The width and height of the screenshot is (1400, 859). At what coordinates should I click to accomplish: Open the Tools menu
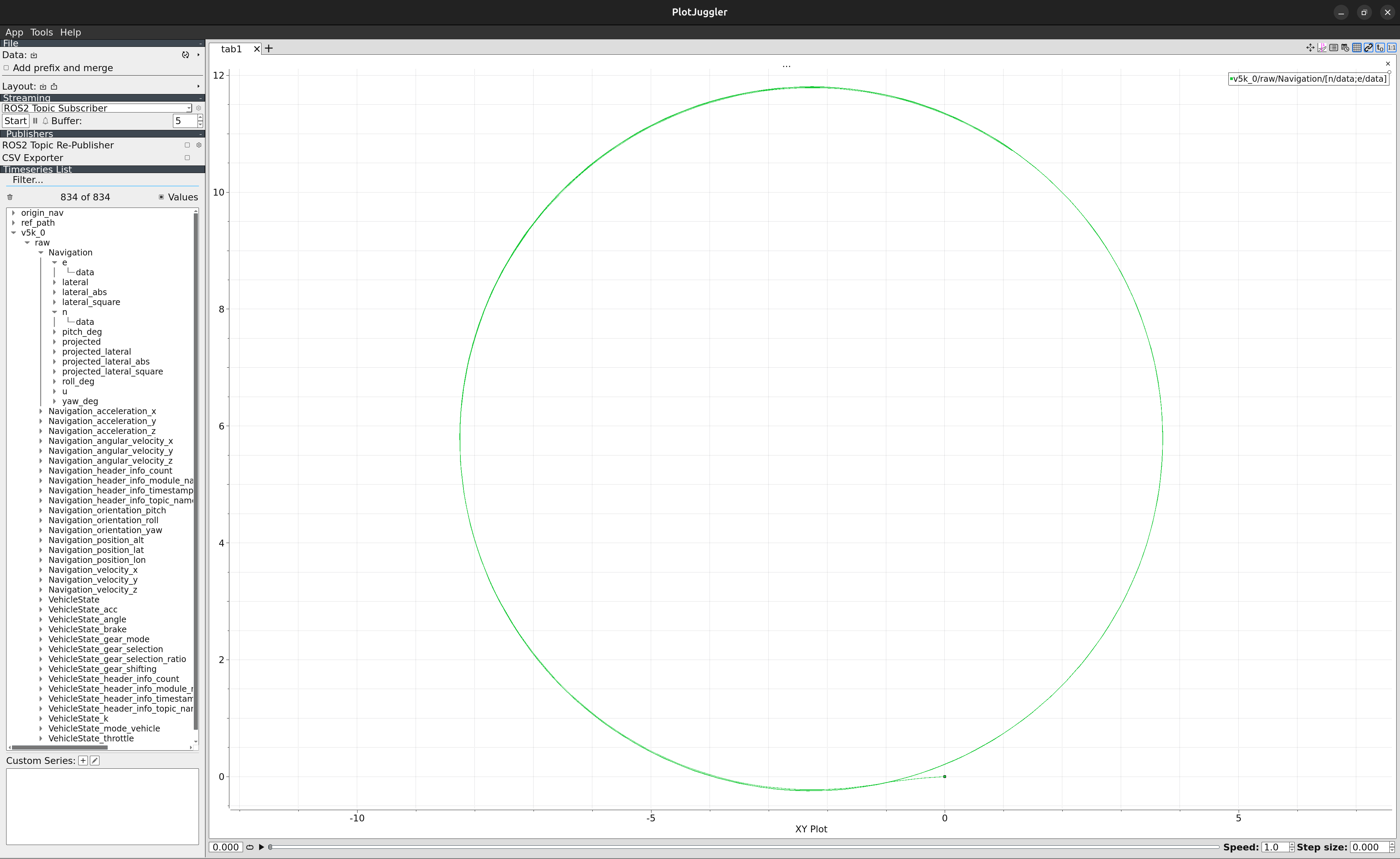[41, 32]
